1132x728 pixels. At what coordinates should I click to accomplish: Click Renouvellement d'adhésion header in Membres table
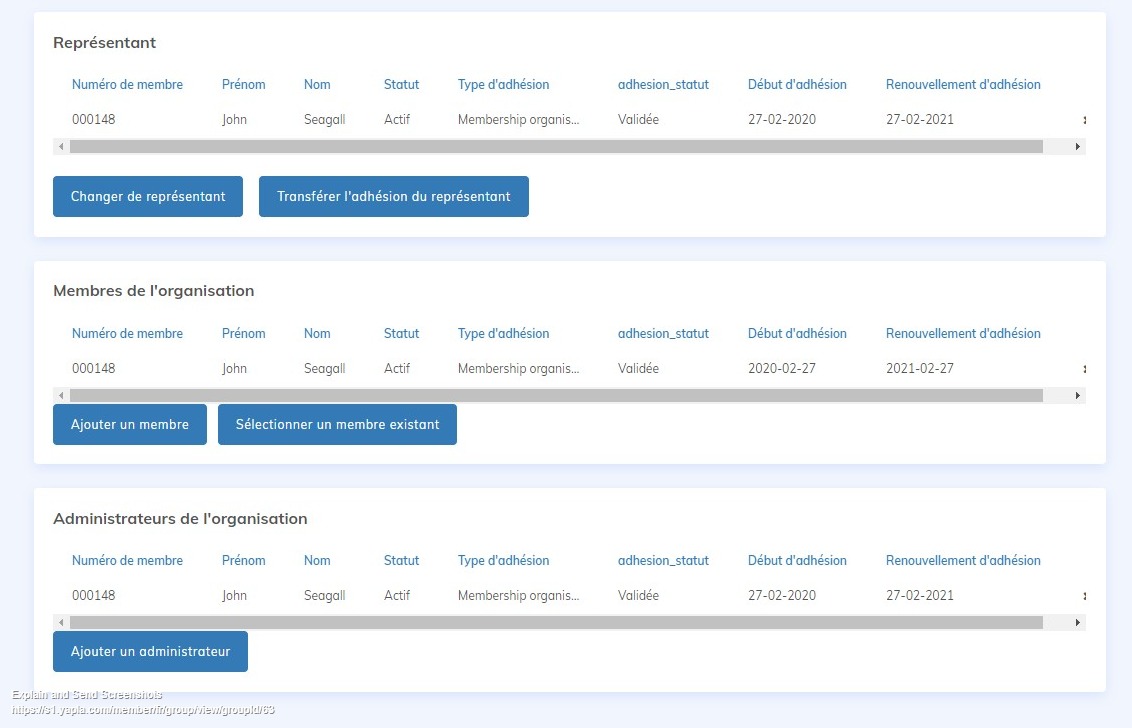[x=963, y=334]
